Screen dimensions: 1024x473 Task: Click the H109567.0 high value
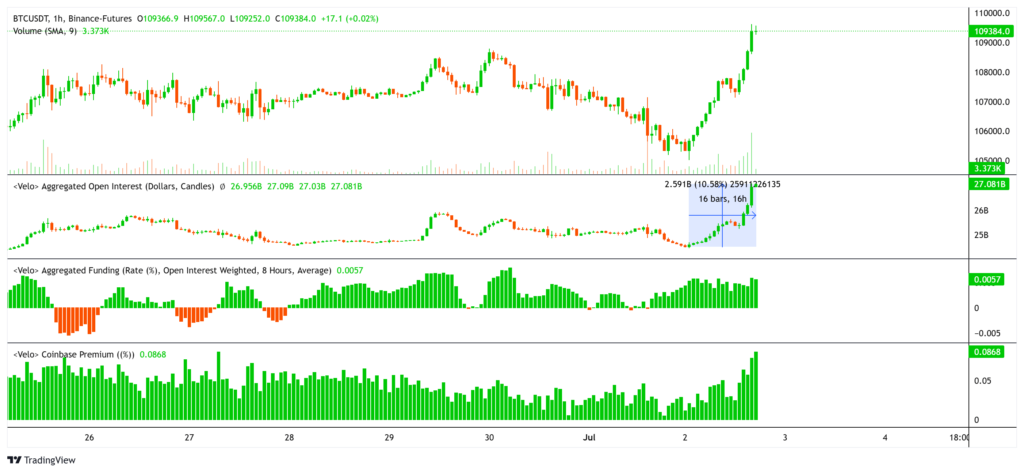206,19
